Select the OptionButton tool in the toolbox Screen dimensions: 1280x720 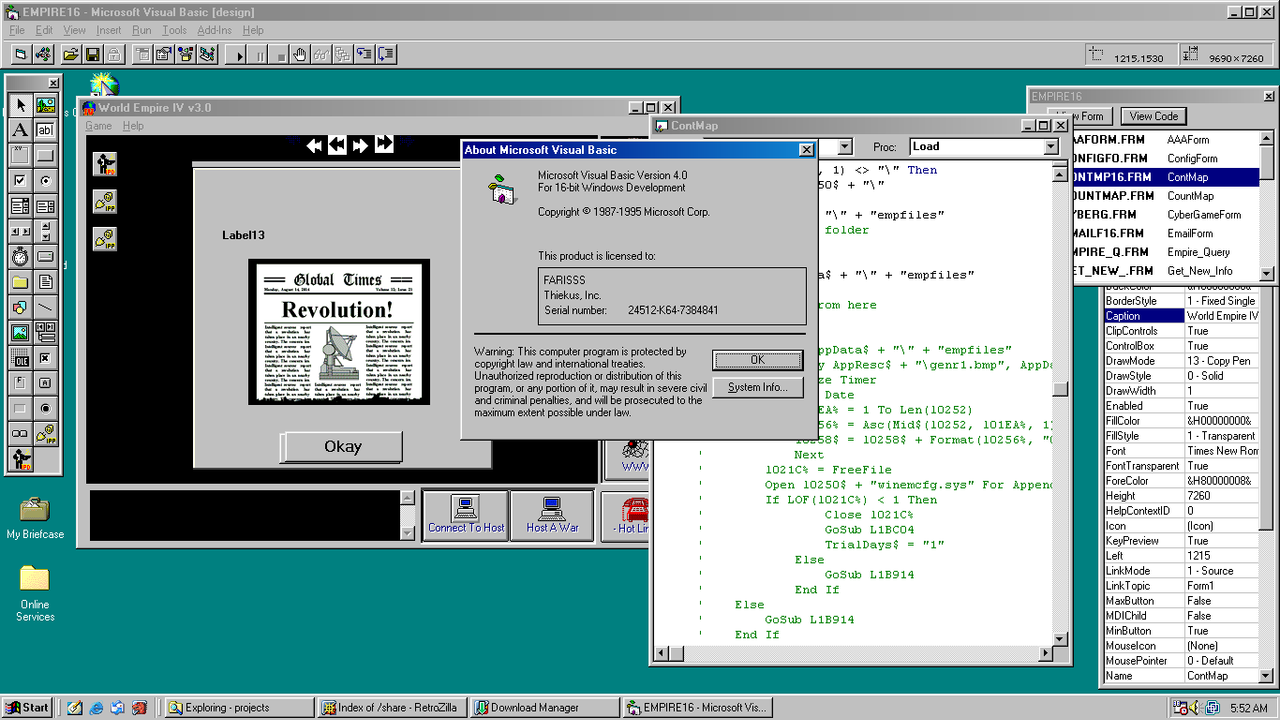(x=46, y=181)
